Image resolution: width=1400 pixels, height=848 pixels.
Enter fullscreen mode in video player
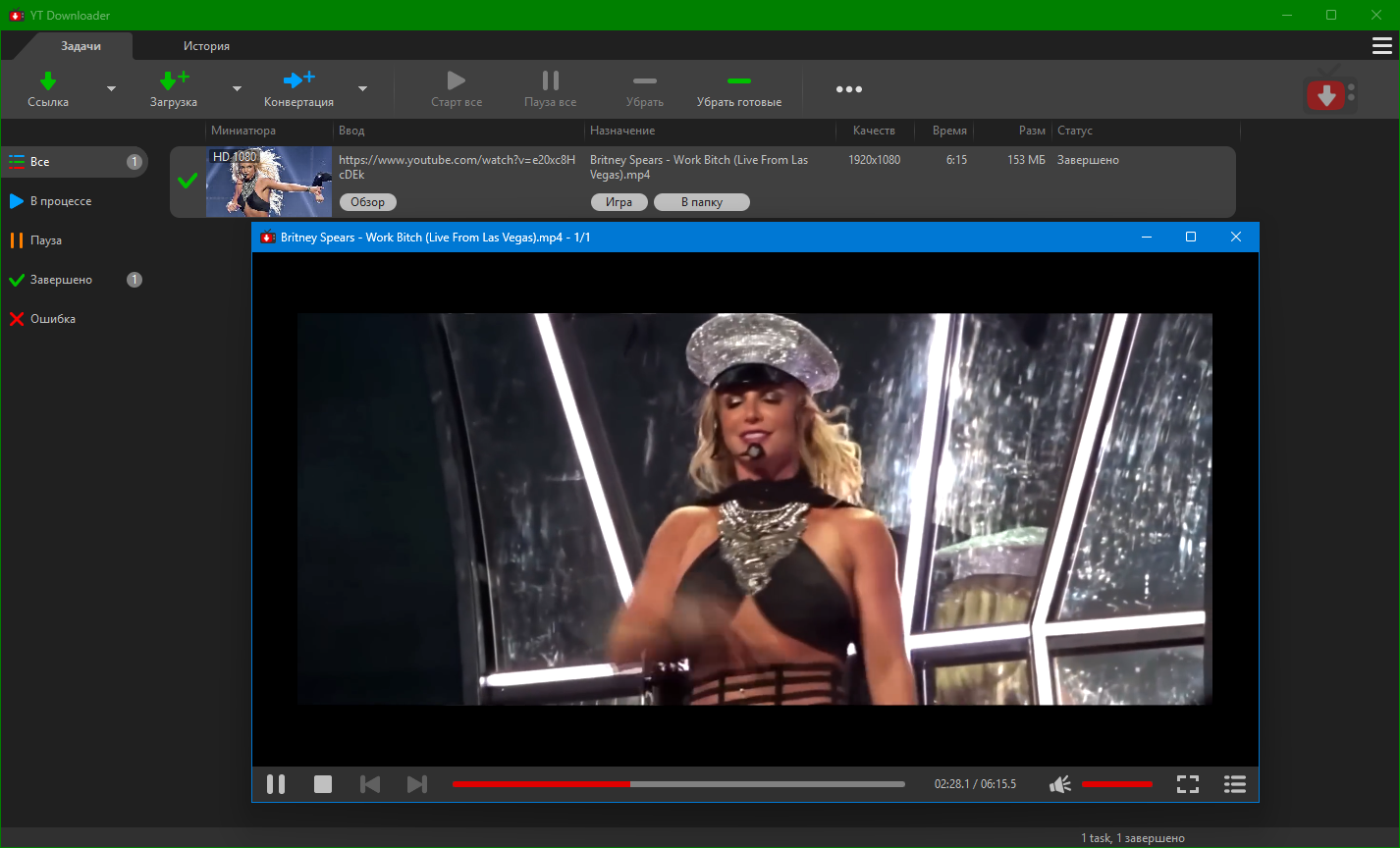1188,784
